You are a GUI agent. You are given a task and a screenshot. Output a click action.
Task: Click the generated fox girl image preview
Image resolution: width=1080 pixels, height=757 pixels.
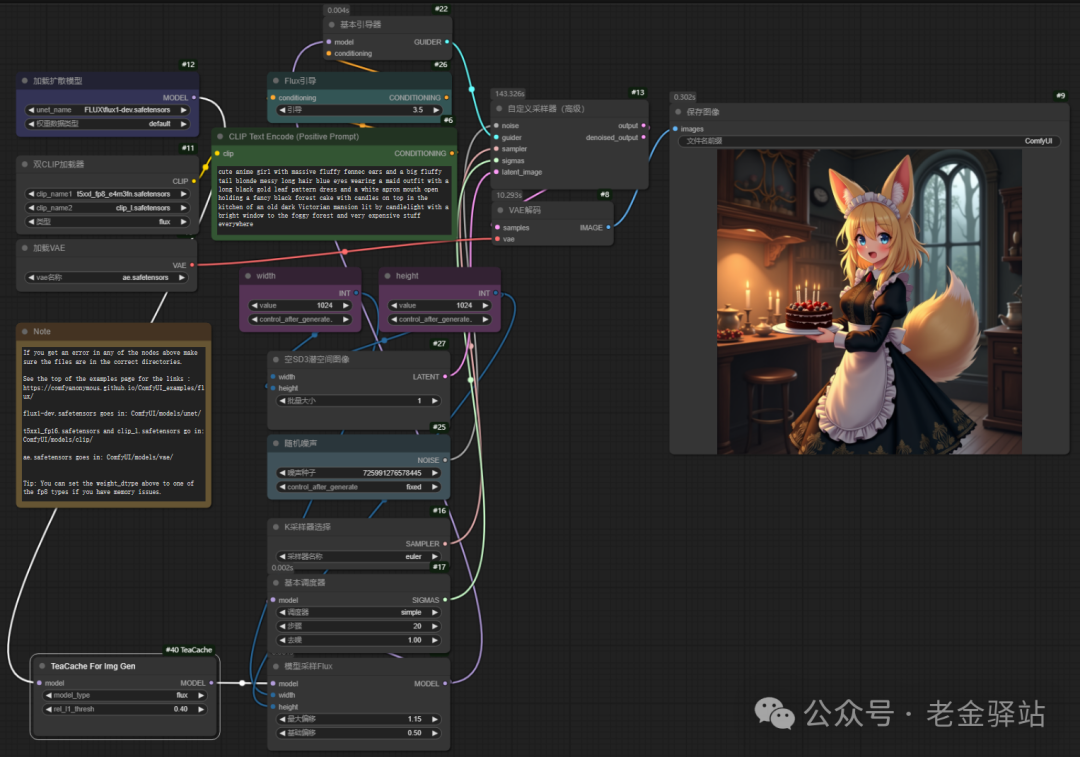(x=869, y=302)
